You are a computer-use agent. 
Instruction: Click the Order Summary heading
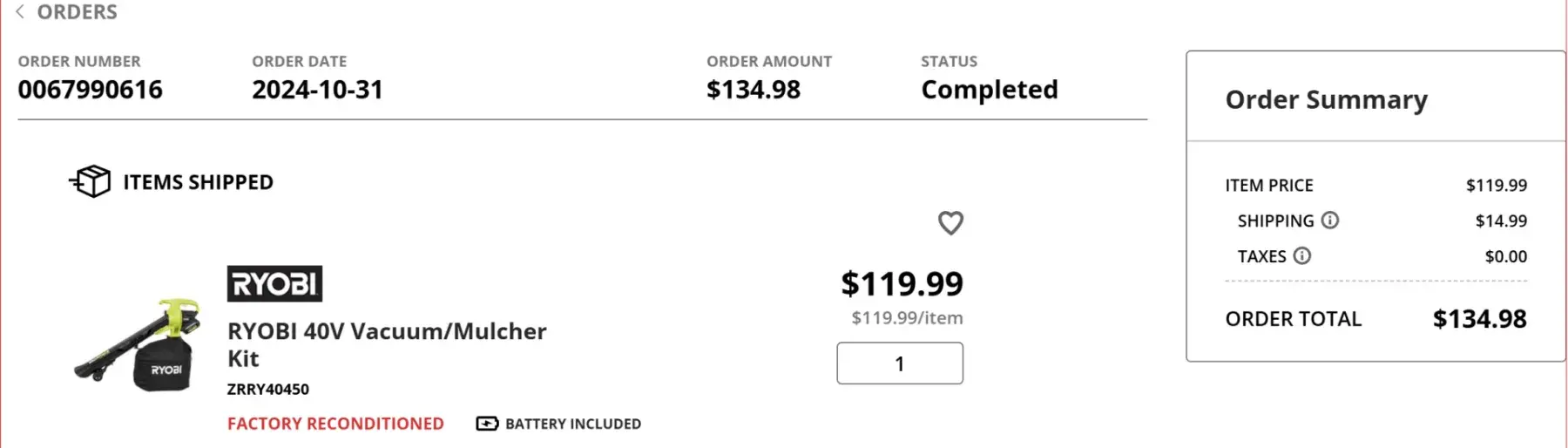click(x=1326, y=100)
